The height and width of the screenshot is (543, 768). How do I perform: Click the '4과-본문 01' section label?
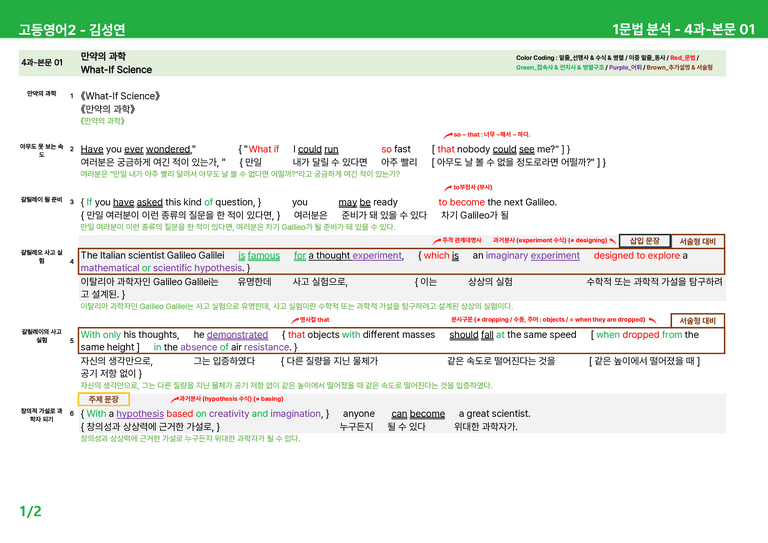pyautogui.click(x=42, y=63)
